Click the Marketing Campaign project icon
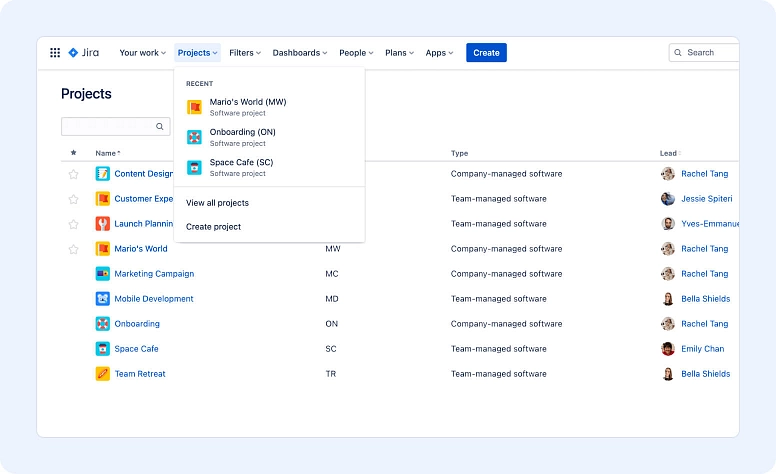 [102, 274]
